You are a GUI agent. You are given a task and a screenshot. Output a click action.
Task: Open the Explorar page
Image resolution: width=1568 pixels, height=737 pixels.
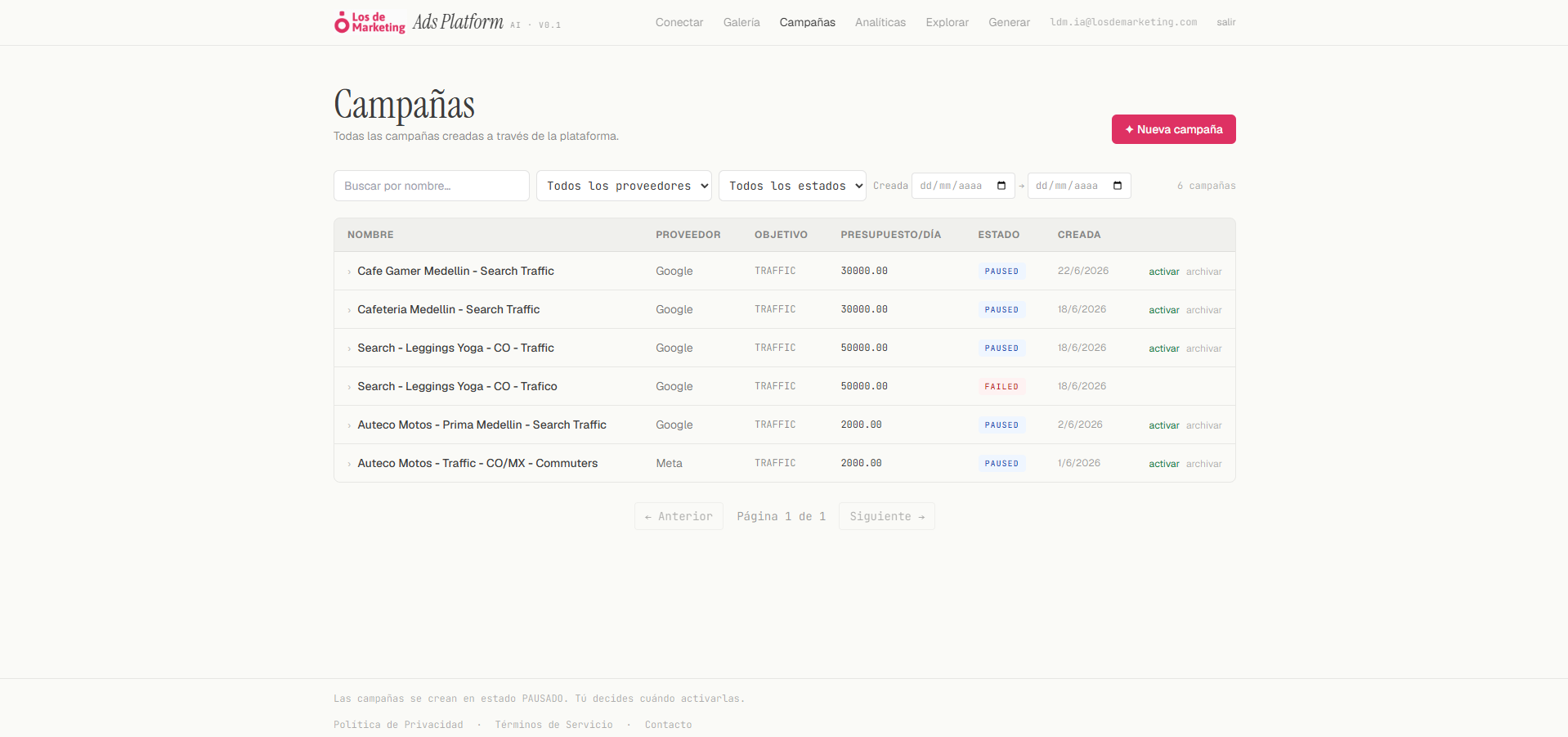[948, 22]
